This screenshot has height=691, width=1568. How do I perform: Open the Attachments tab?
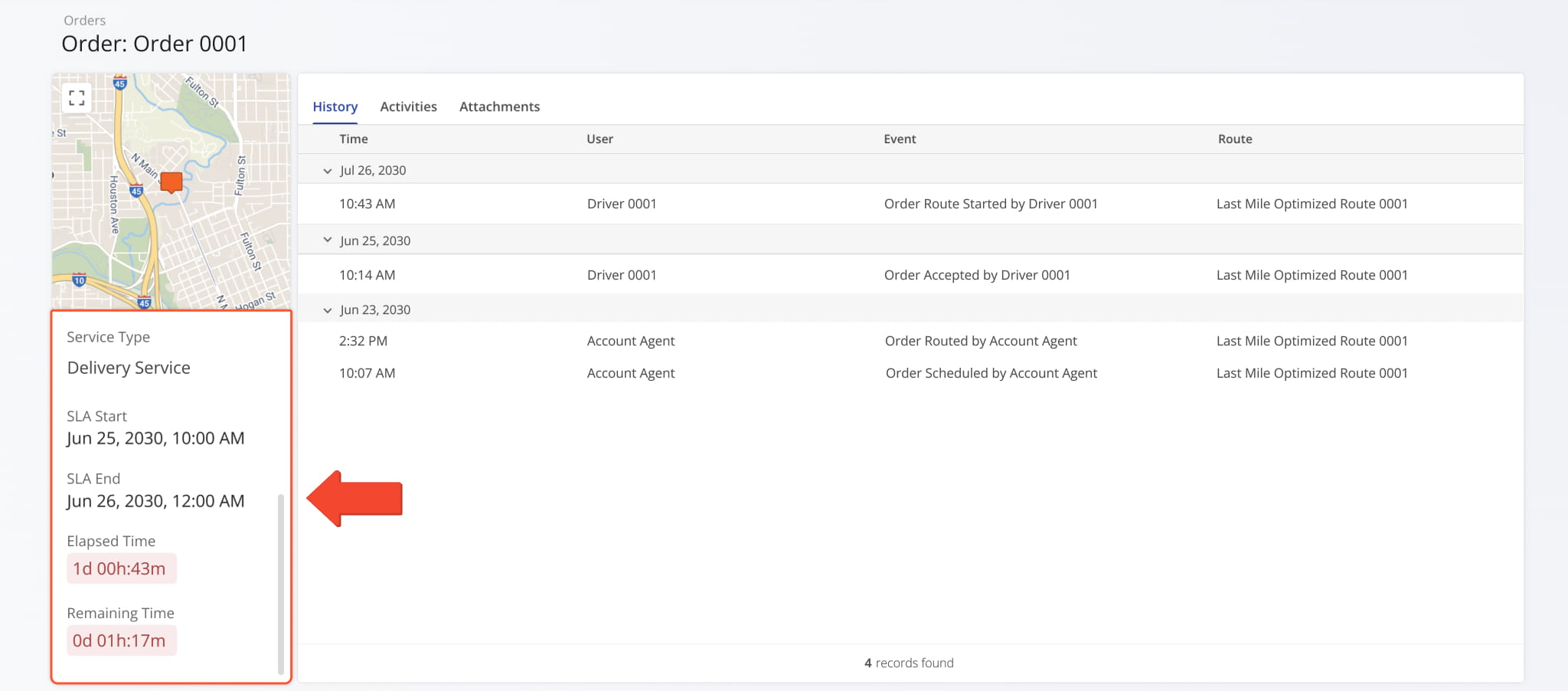[x=499, y=106]
